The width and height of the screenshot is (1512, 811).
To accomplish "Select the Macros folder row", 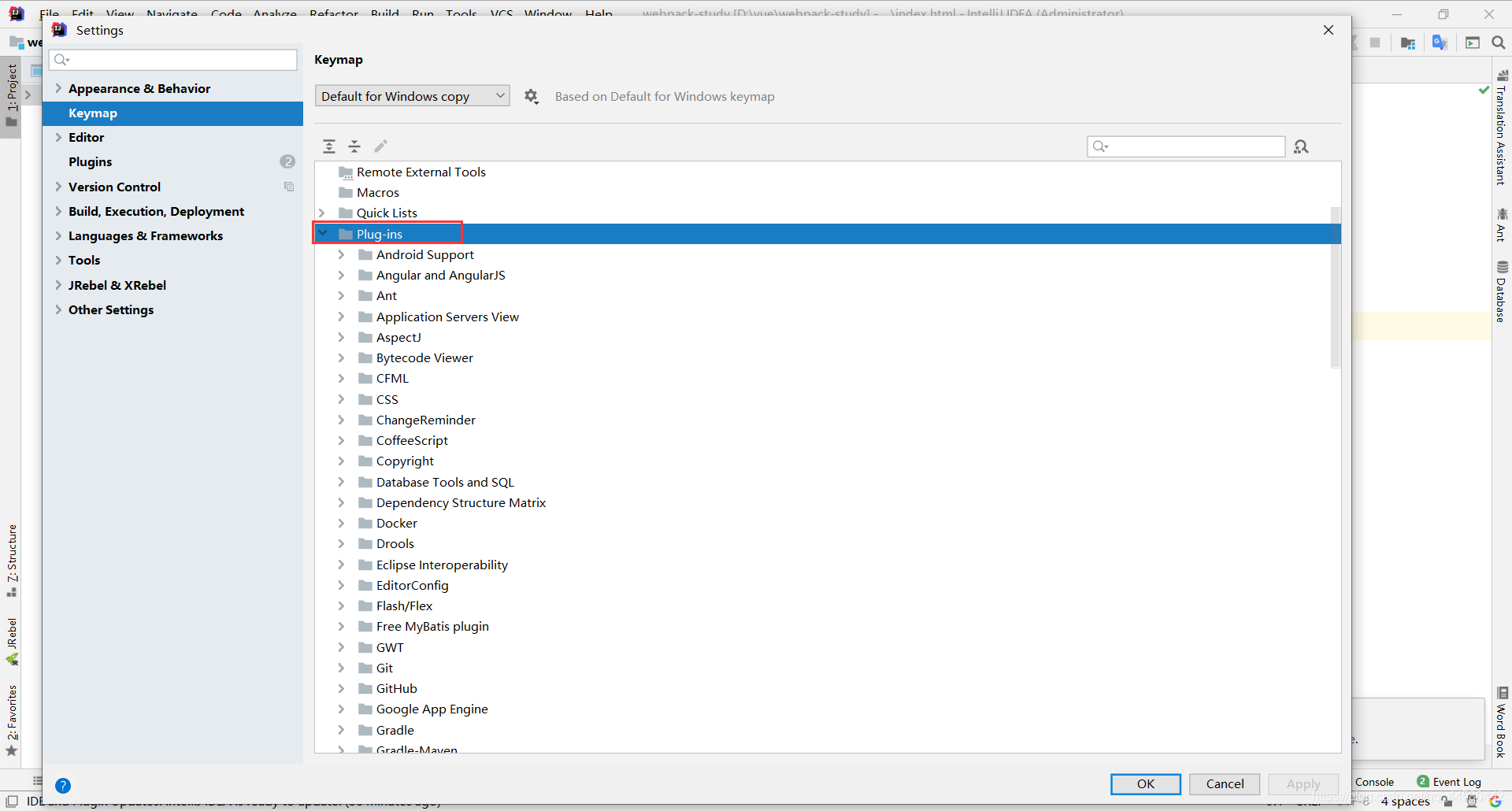I will (x=823, y=192).
